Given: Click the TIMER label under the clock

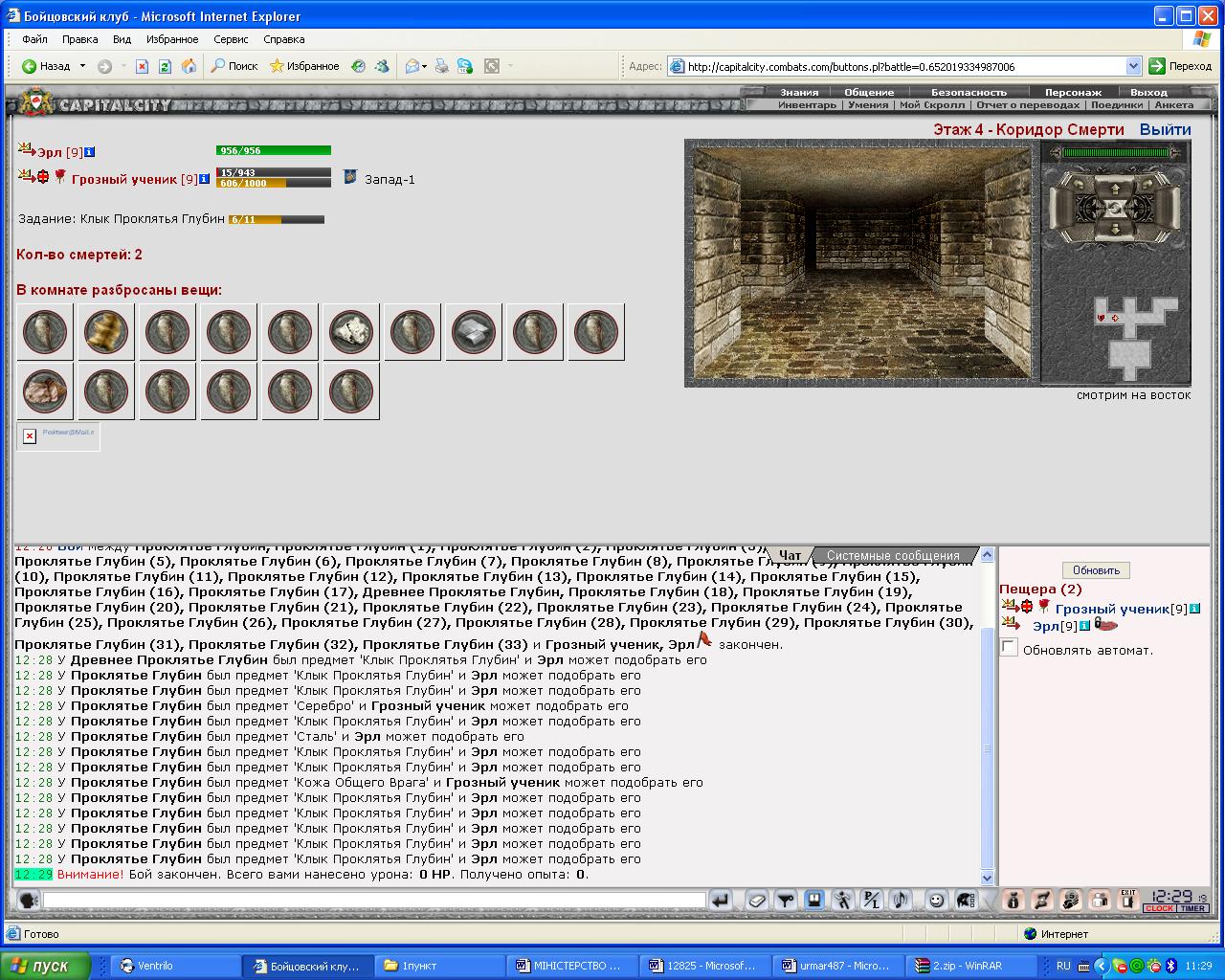Looking at the screenshot, I should coord(1192,908).
